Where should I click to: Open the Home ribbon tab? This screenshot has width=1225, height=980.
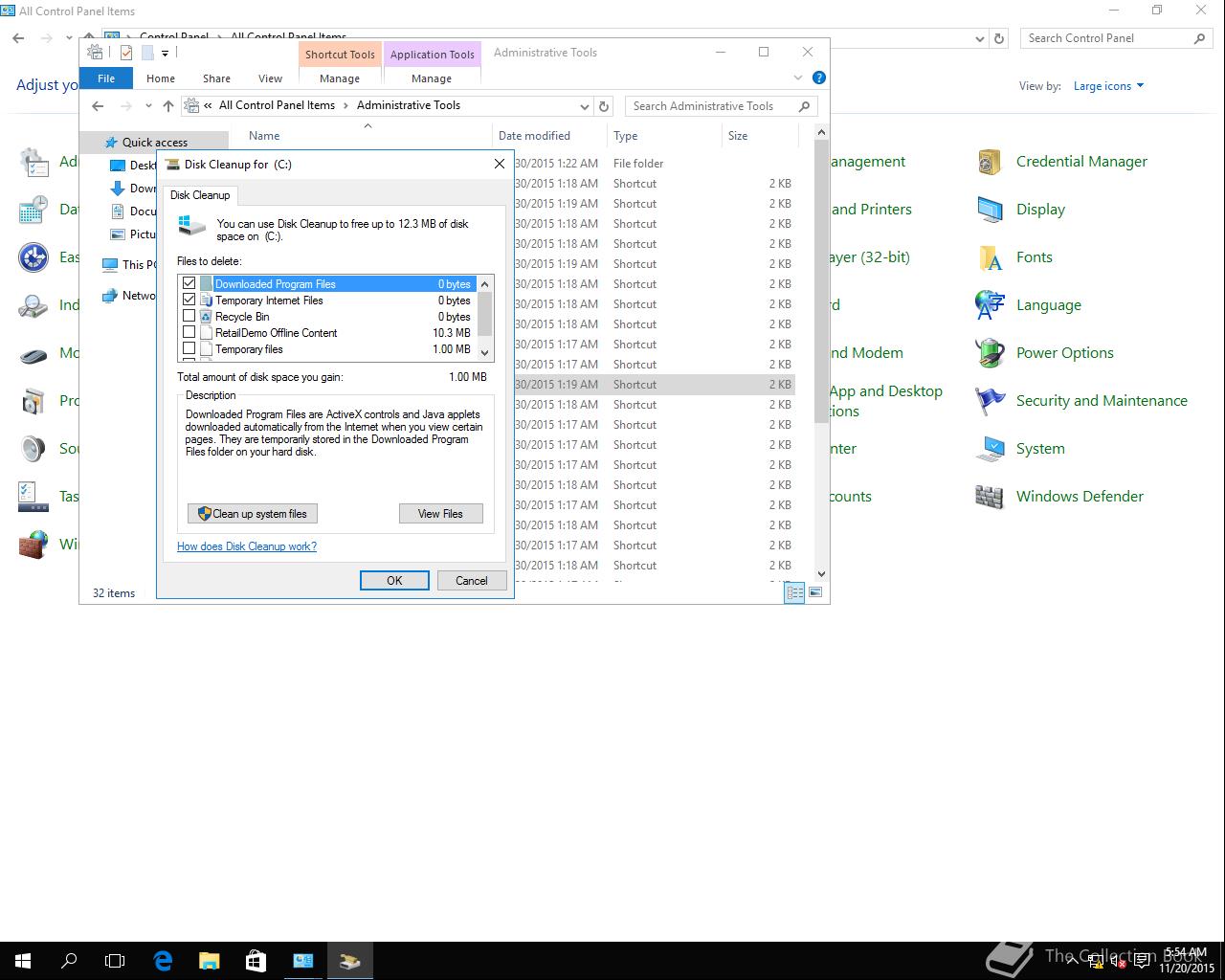tap(161, 78)
